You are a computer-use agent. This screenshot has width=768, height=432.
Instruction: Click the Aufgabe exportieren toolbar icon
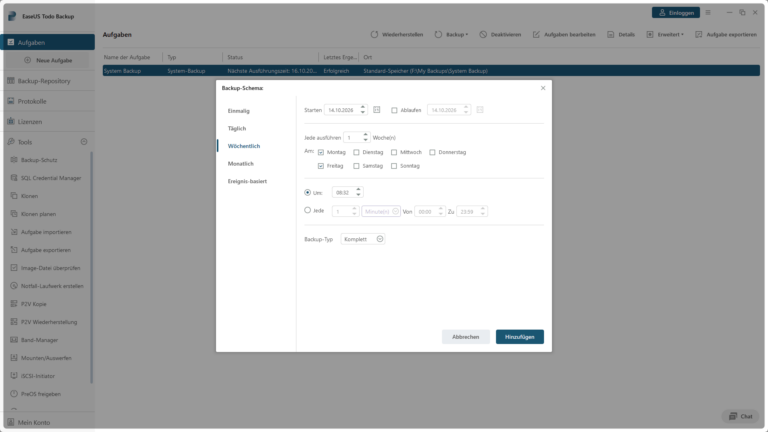click(698, 34)
